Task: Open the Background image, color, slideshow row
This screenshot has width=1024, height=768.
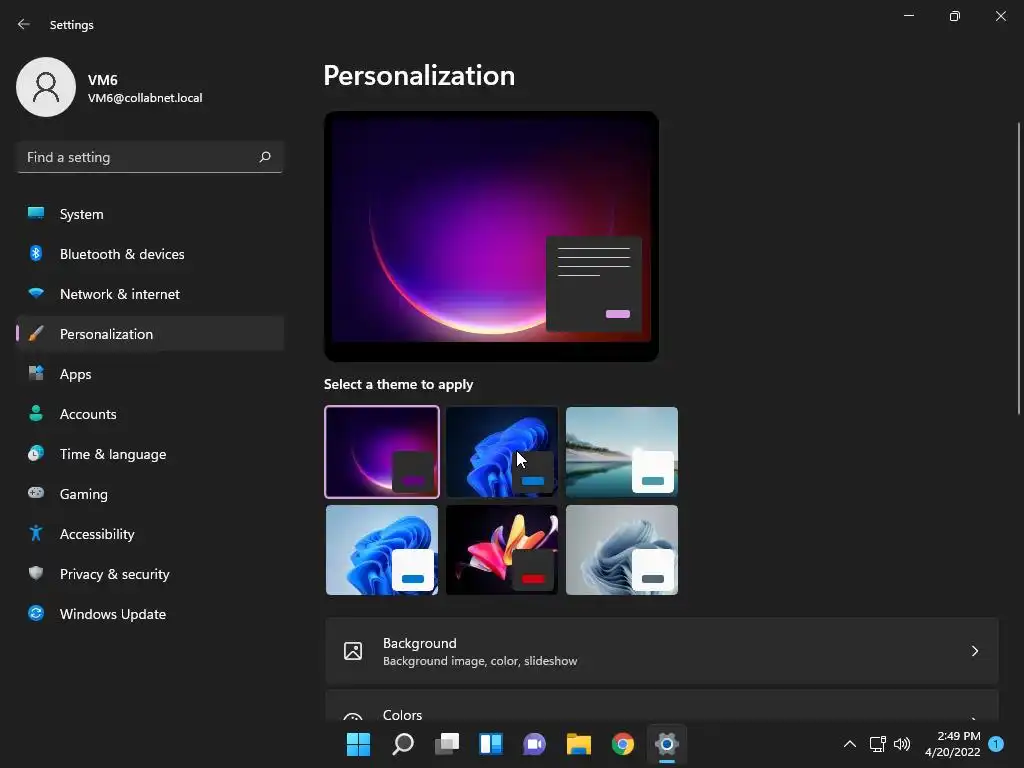Action: pyautogui.click(x=662, y=651)
